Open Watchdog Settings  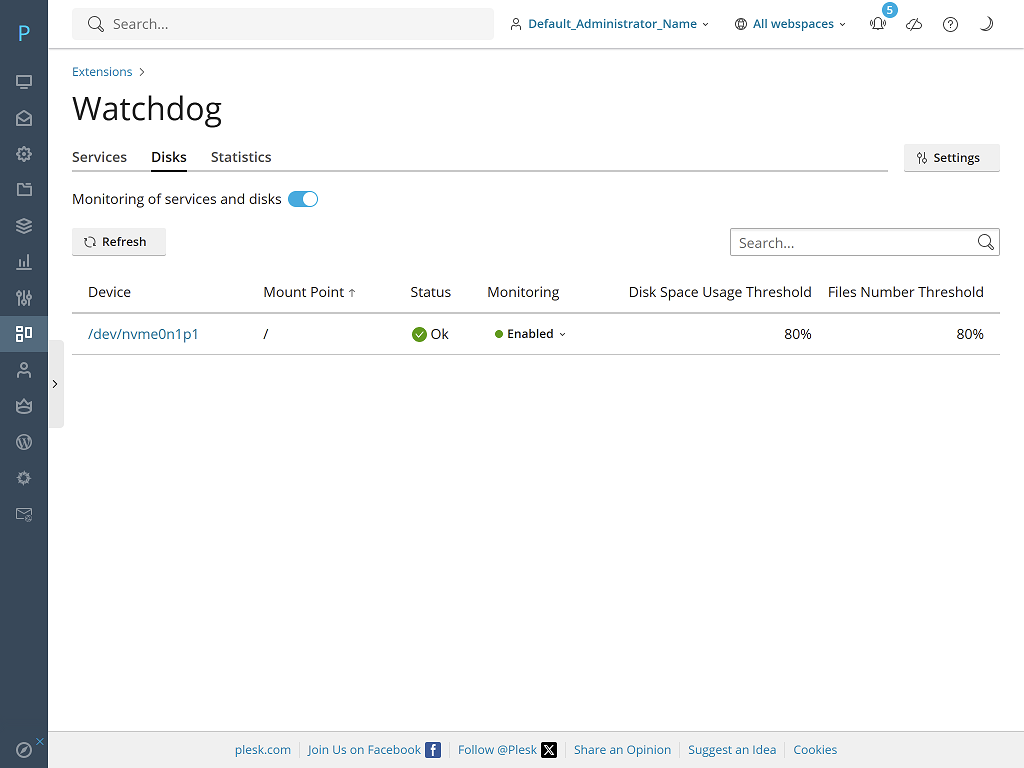click(x=951, y=158)
